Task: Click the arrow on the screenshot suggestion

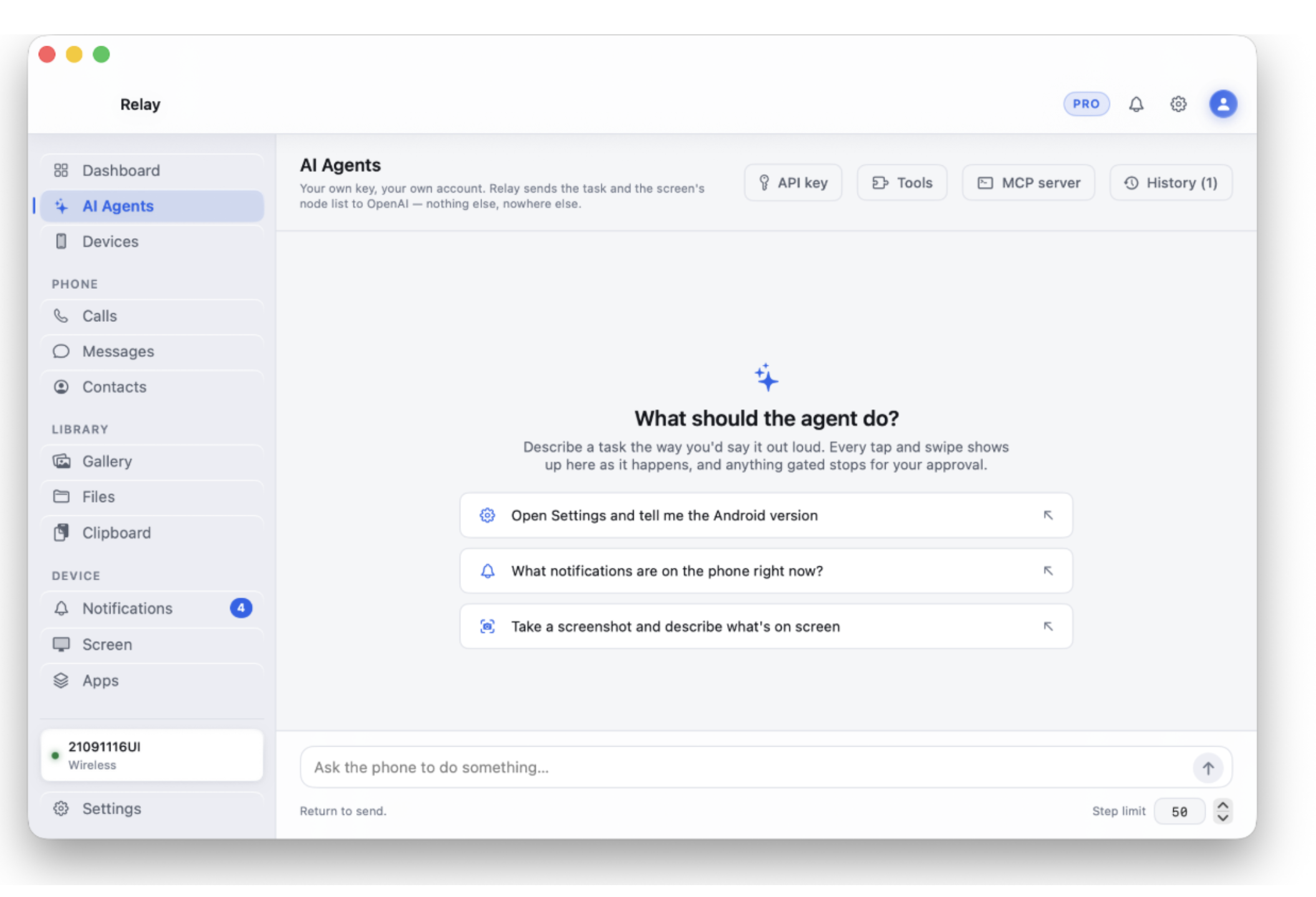Action: (x=1048, y=626)
